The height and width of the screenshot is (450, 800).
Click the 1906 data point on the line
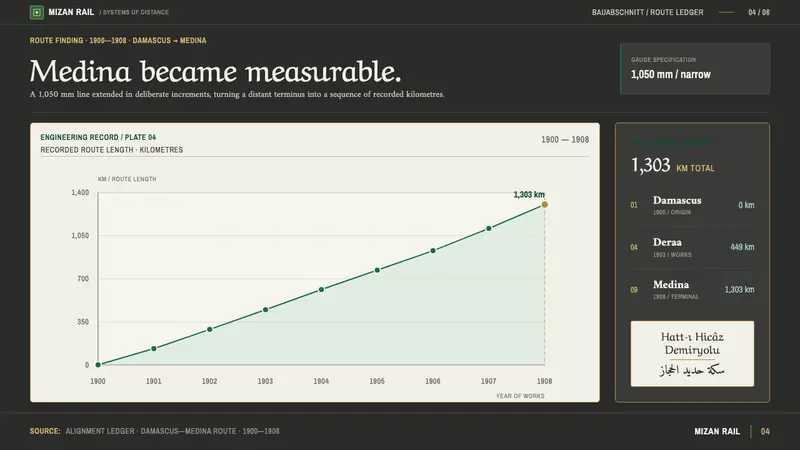(433, 251)
